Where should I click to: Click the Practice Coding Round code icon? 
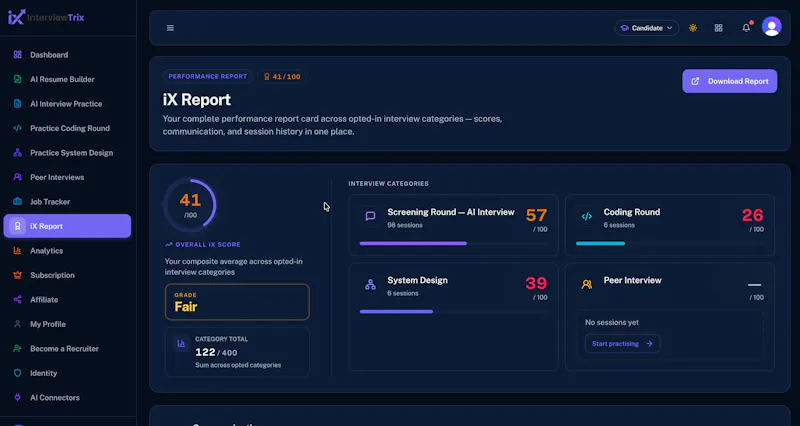[17, 128]
